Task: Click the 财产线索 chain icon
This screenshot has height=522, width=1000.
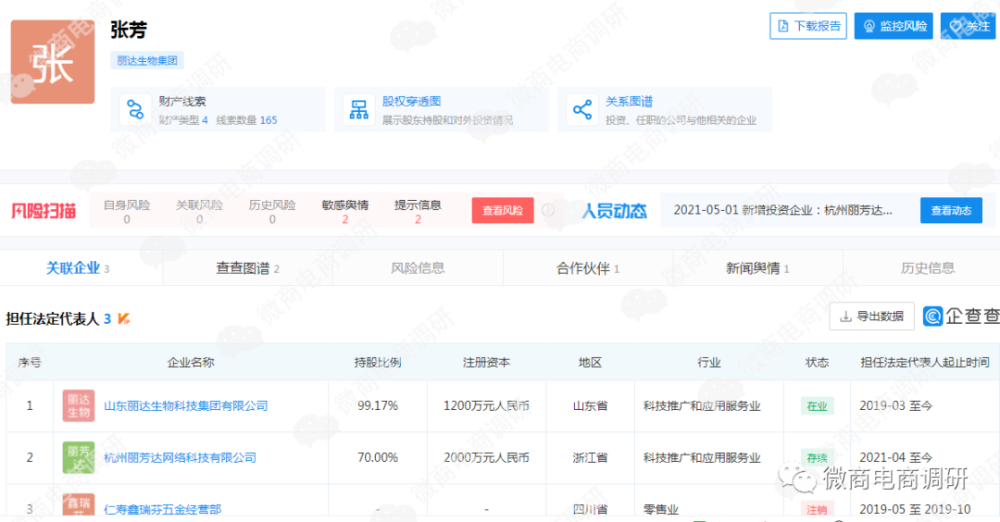Action: (135, 110)
